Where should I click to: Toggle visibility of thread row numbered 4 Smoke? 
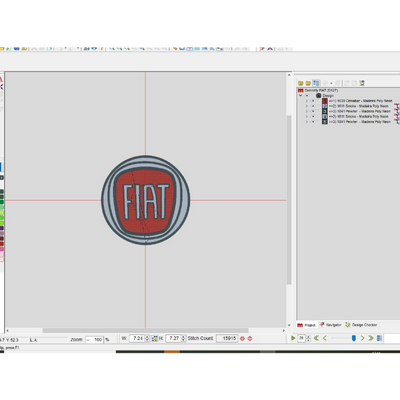(313, 117)
